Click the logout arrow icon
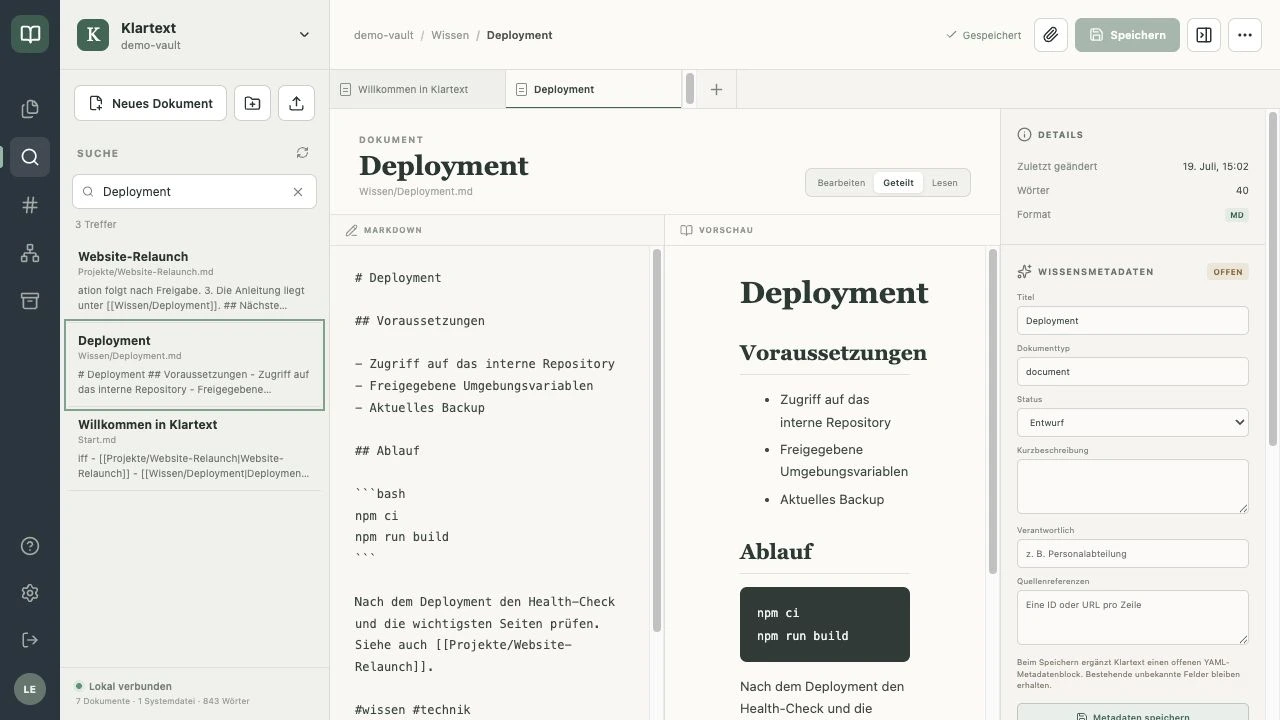Viewport: 1280px width, 720px height. [30, 640]
